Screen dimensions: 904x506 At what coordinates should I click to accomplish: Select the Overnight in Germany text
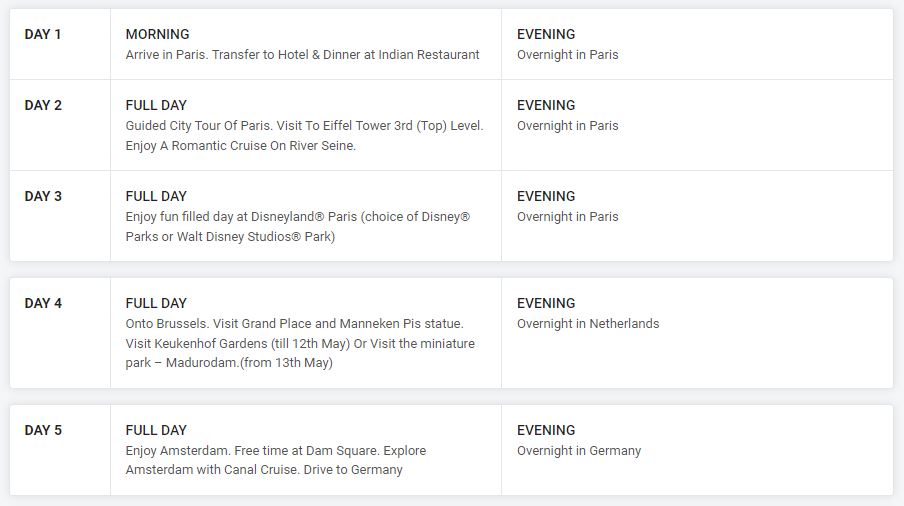579,451
